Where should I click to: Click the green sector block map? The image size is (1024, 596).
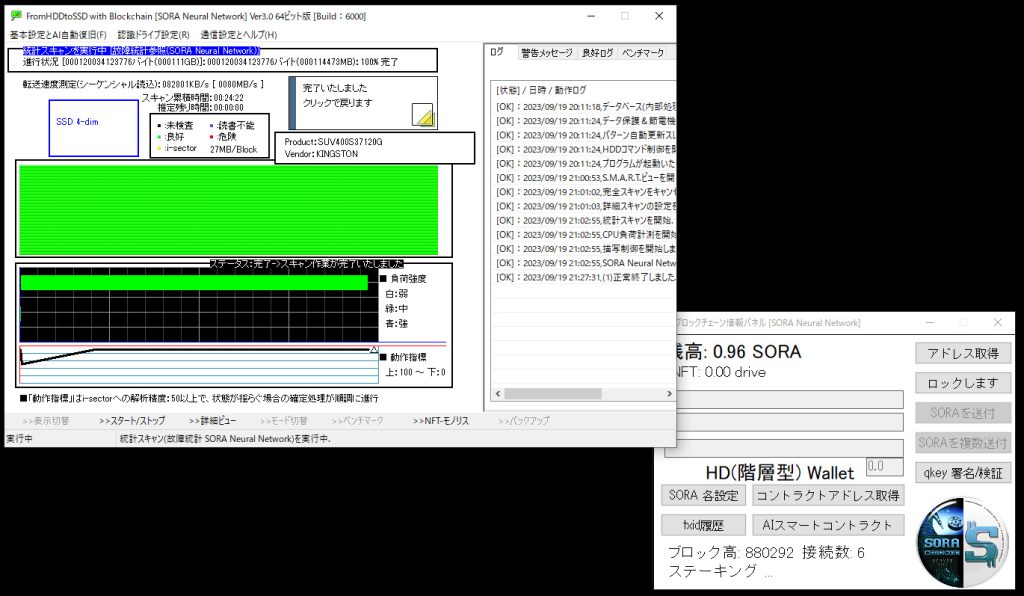229,210
